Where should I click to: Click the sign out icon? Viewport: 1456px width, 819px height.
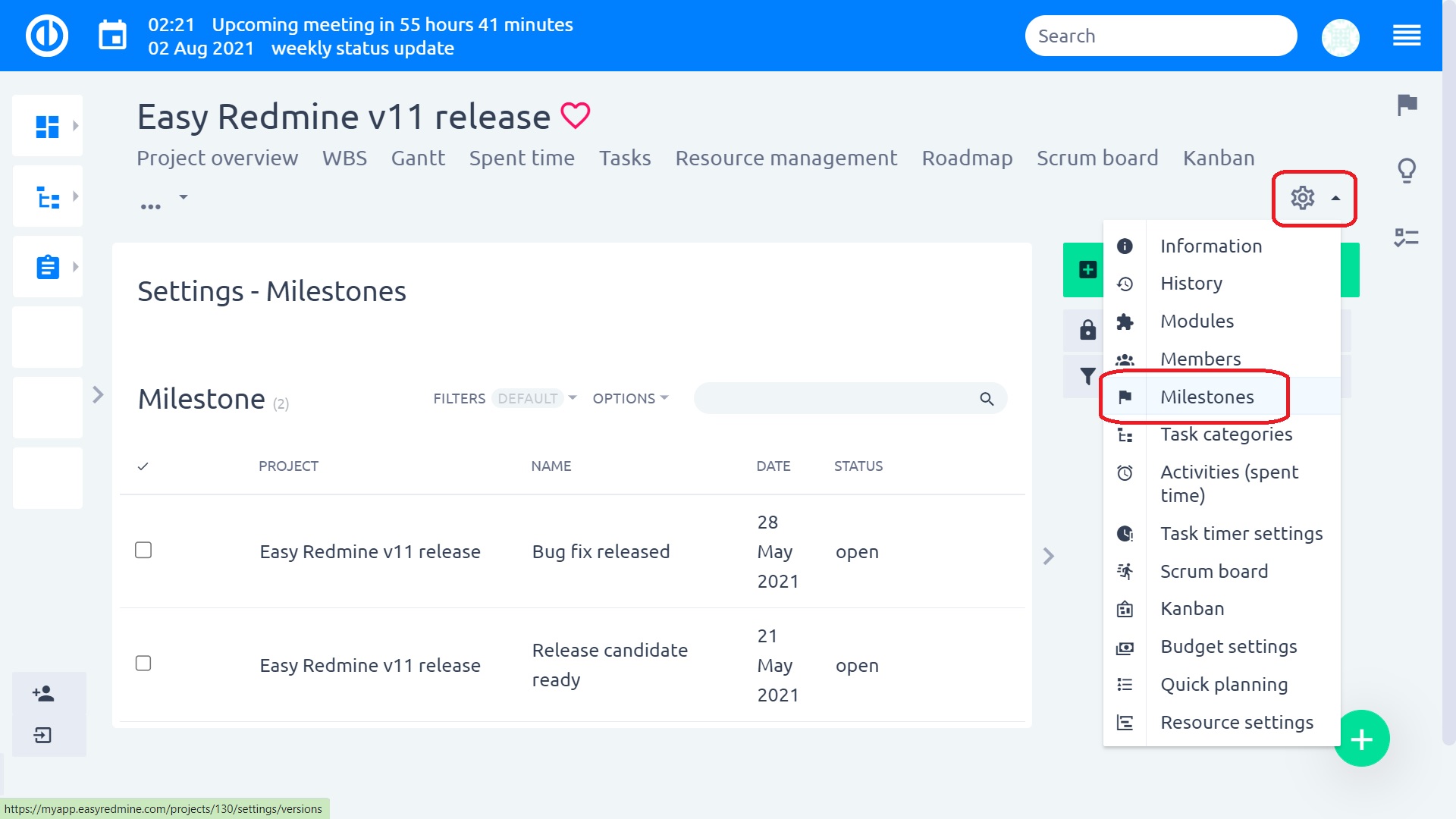coord(42,735)
